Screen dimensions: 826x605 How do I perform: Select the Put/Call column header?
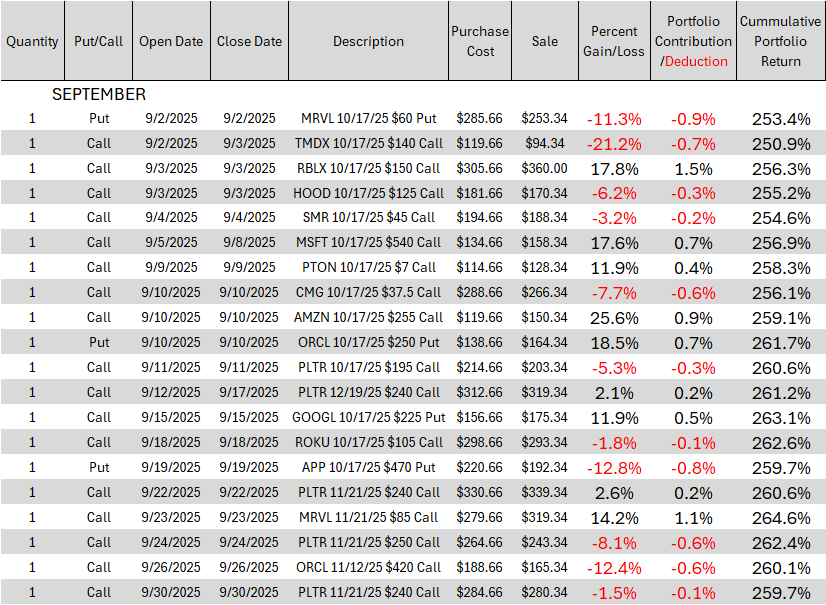[99, 41]
